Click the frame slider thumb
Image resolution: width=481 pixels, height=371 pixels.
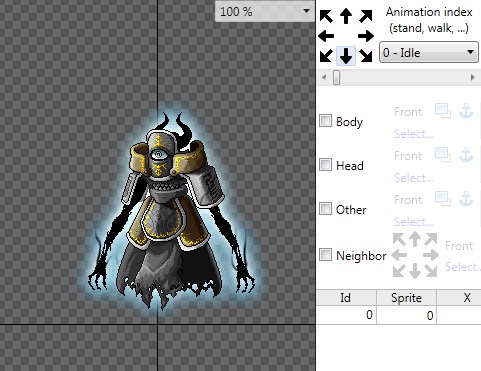pos(336,77)
